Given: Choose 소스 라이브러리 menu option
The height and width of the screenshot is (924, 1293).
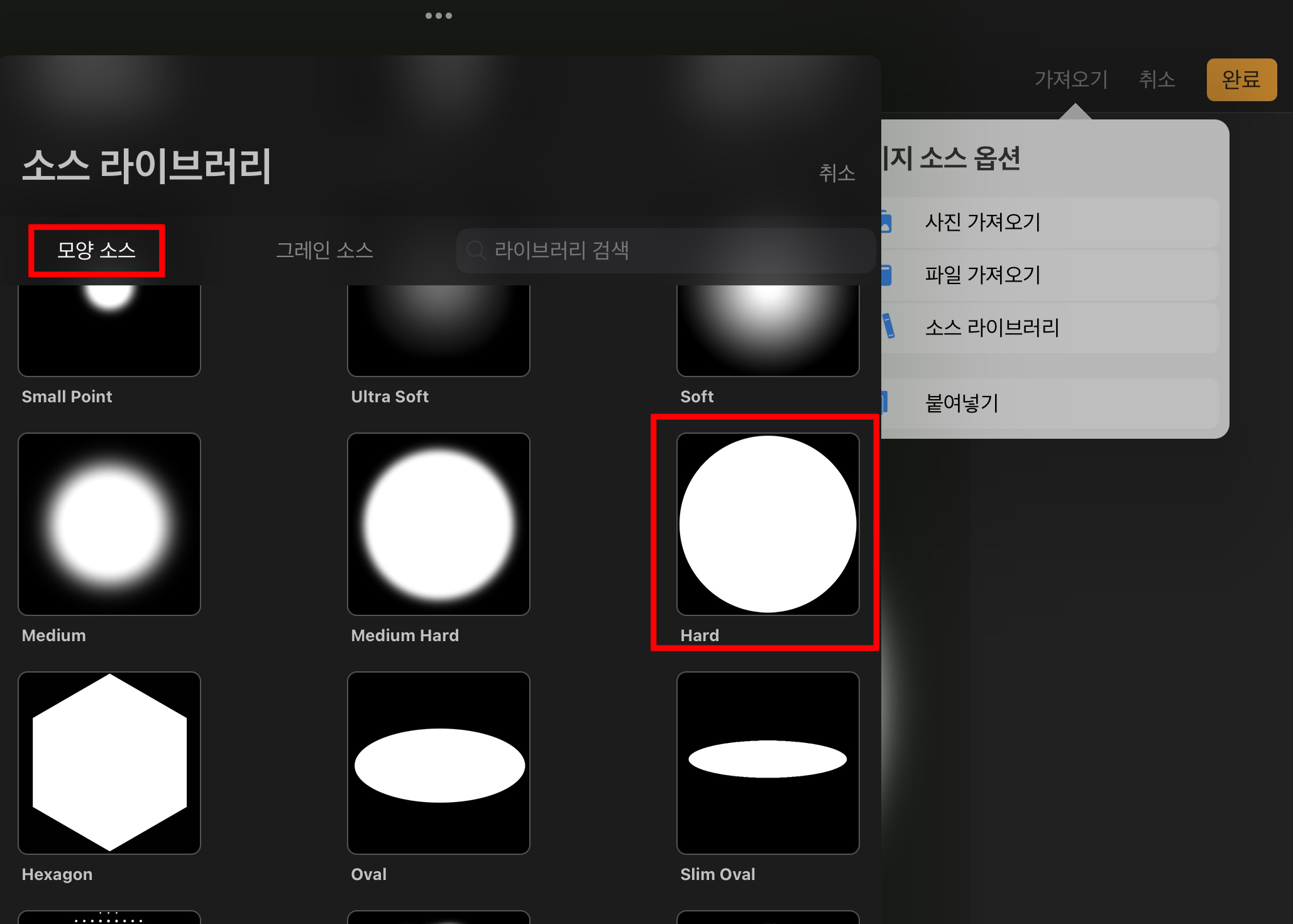Looking at the screenshot, I should pos(1050,327).
